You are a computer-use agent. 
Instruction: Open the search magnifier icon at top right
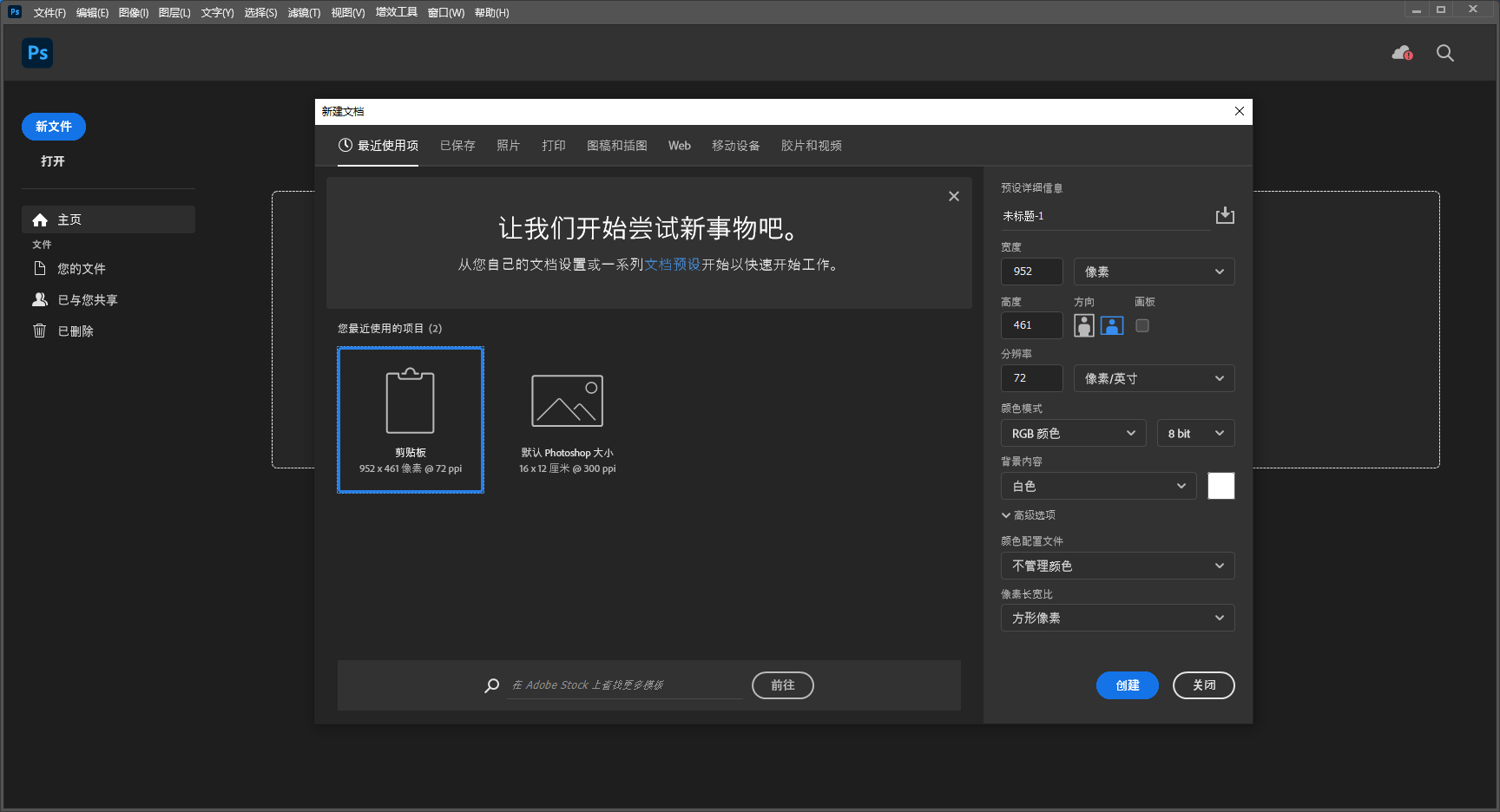1444,53
